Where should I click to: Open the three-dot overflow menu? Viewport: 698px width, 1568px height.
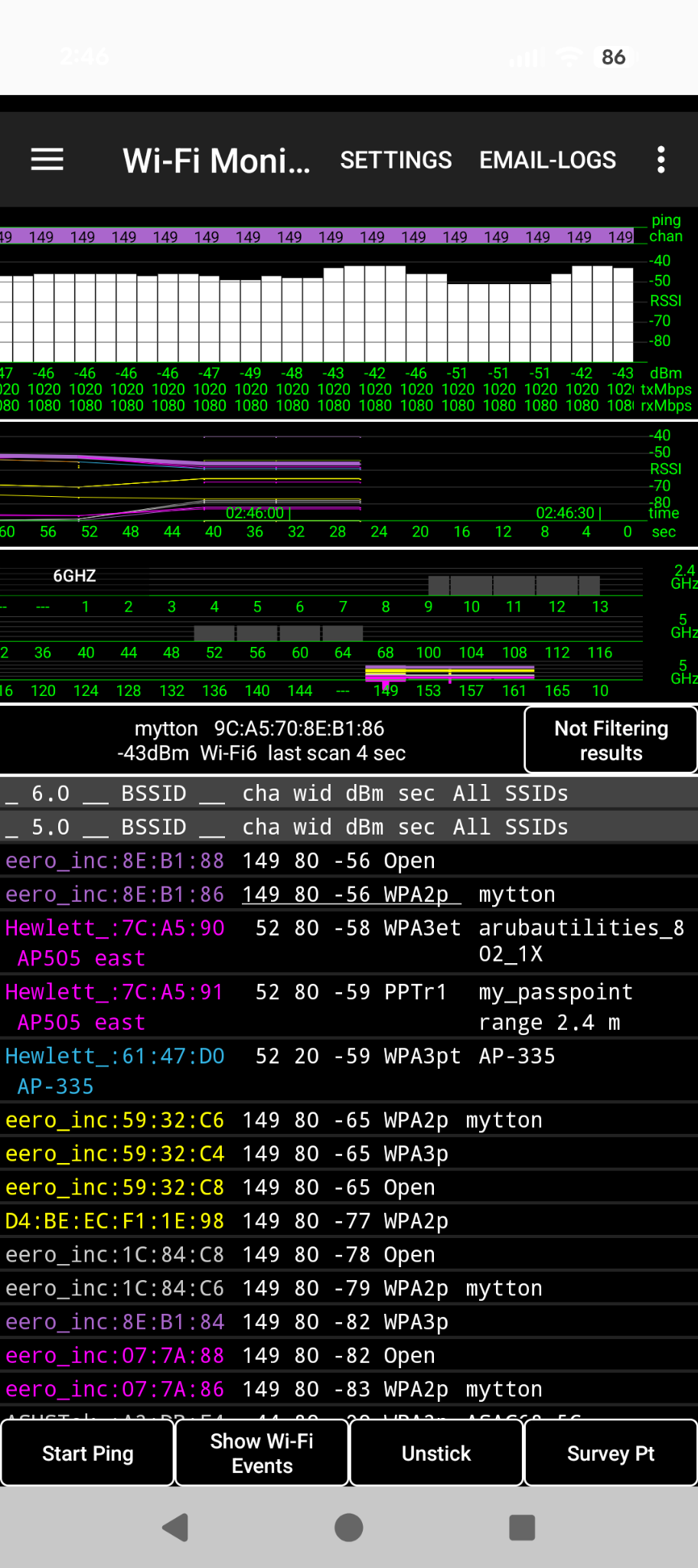click(661, 160)
